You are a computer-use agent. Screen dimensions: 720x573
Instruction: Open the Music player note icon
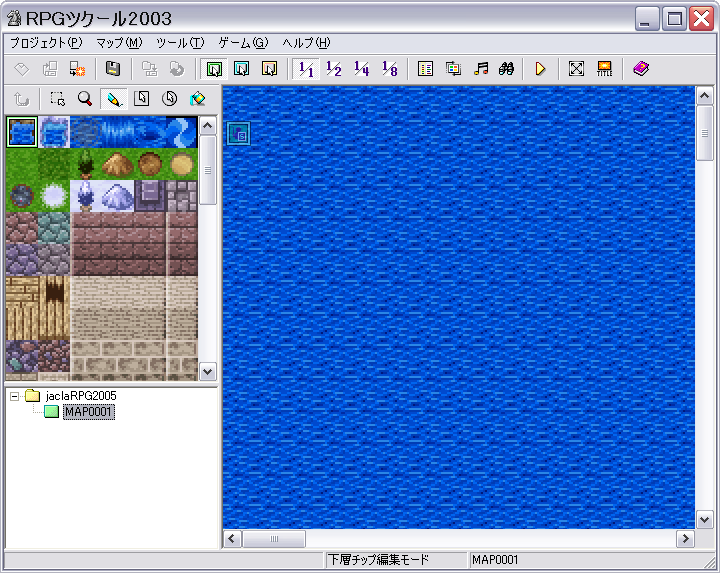pos(481,69)
